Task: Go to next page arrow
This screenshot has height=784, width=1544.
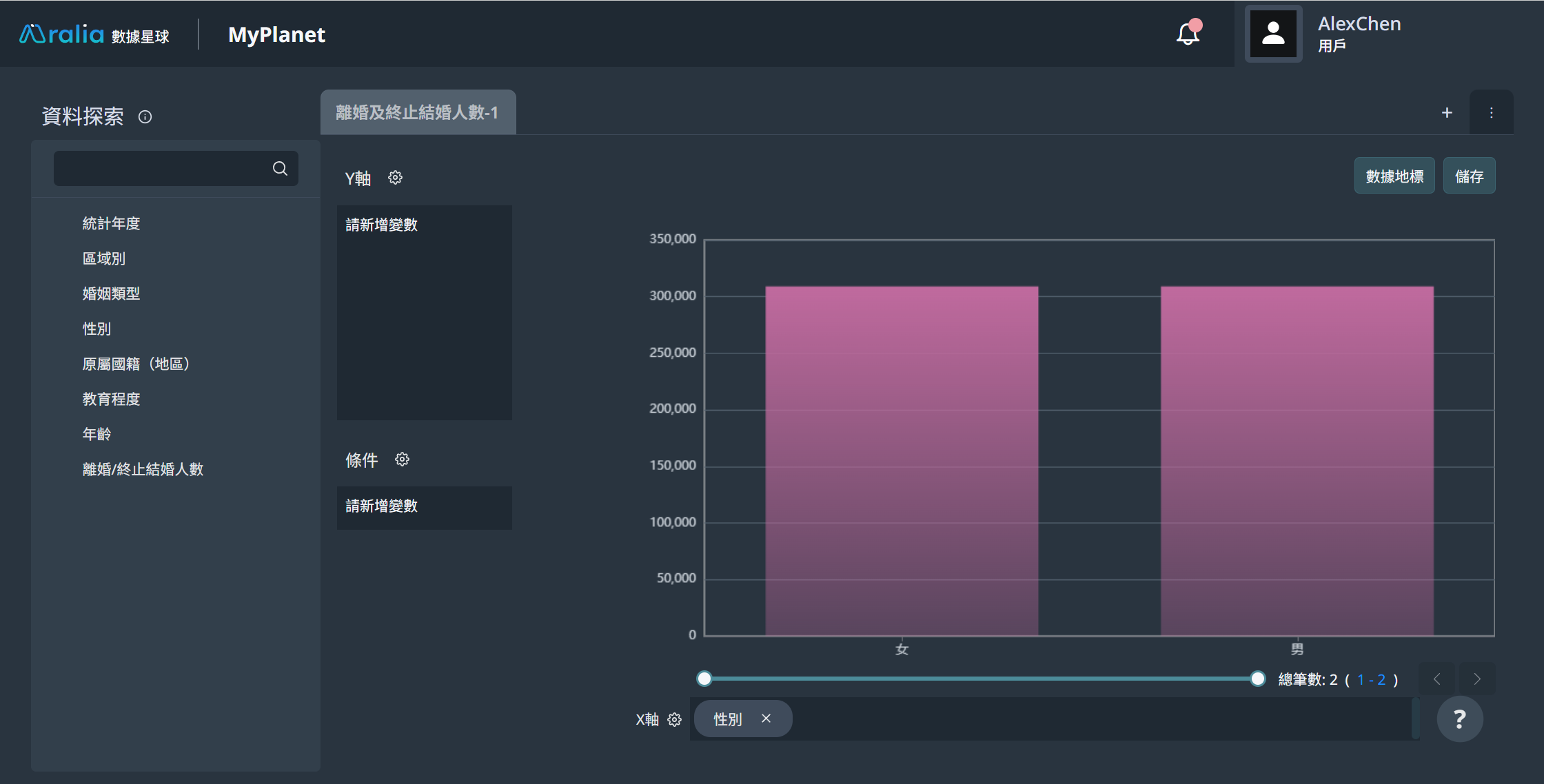Action: pyautogui.click(x=1477, y=679)
